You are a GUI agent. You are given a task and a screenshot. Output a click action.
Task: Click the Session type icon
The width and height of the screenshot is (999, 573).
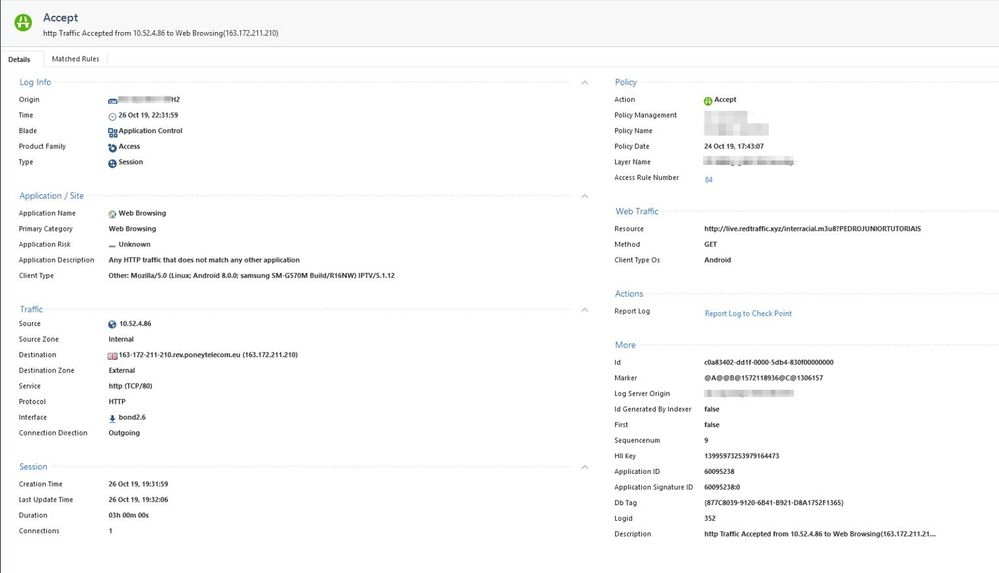click(x=113, y=163)
